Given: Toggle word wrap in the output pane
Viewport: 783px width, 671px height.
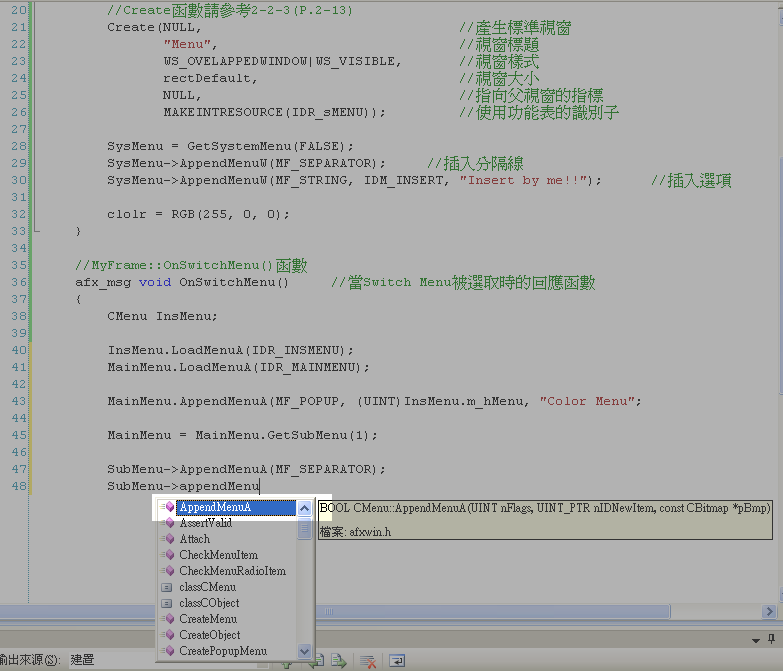Looking at the screenshot, I should [x=397, y=661].
